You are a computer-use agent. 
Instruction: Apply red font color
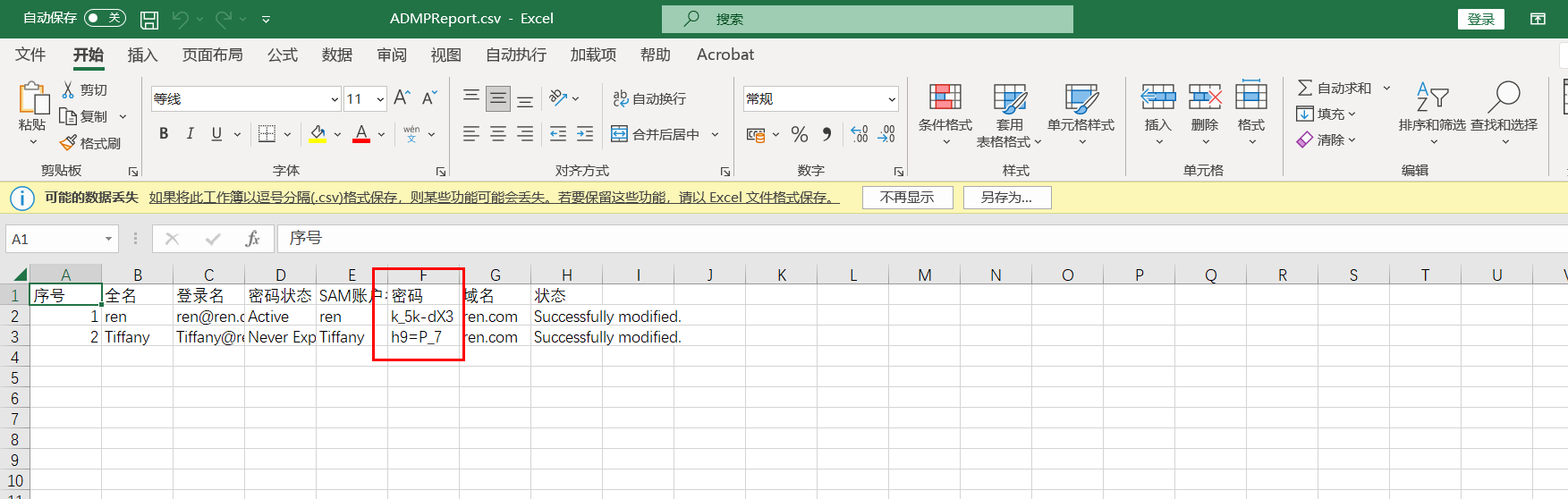click(x=361, y=134)
